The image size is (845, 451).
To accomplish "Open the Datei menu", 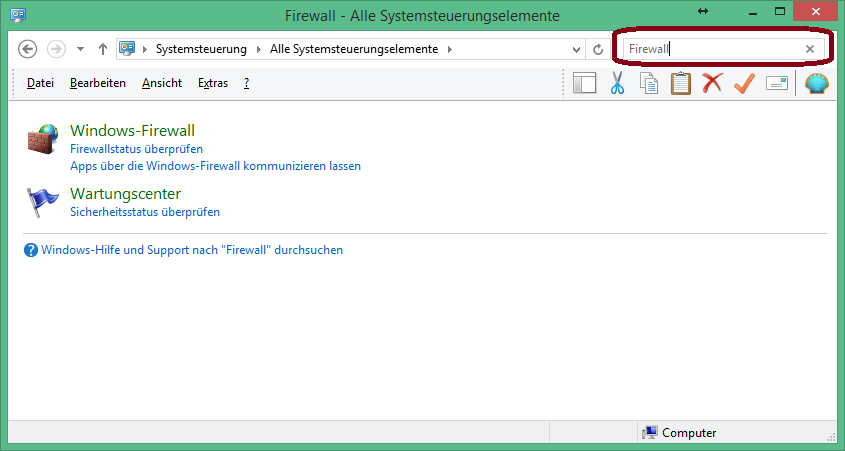I will point(40,83).
